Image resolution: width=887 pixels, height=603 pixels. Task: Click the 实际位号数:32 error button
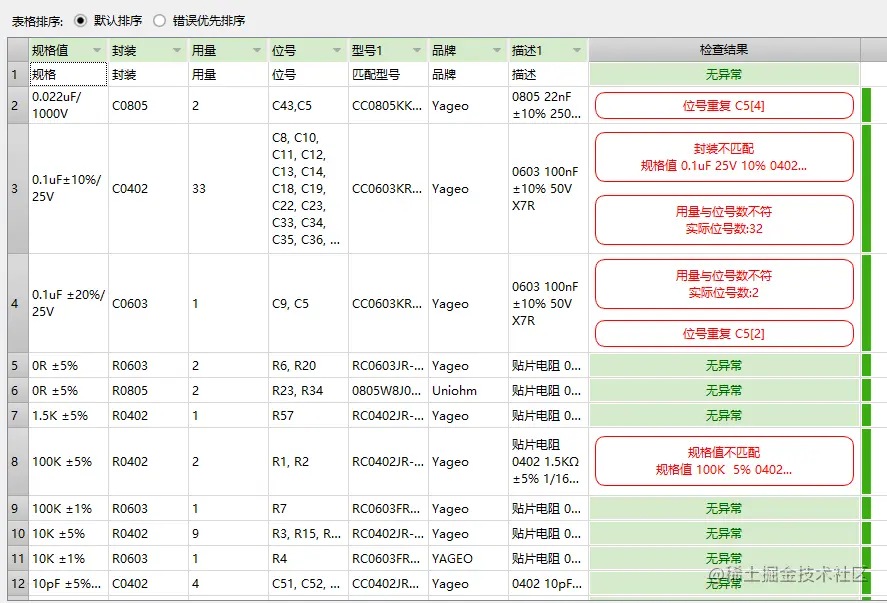tap(724, 220)
